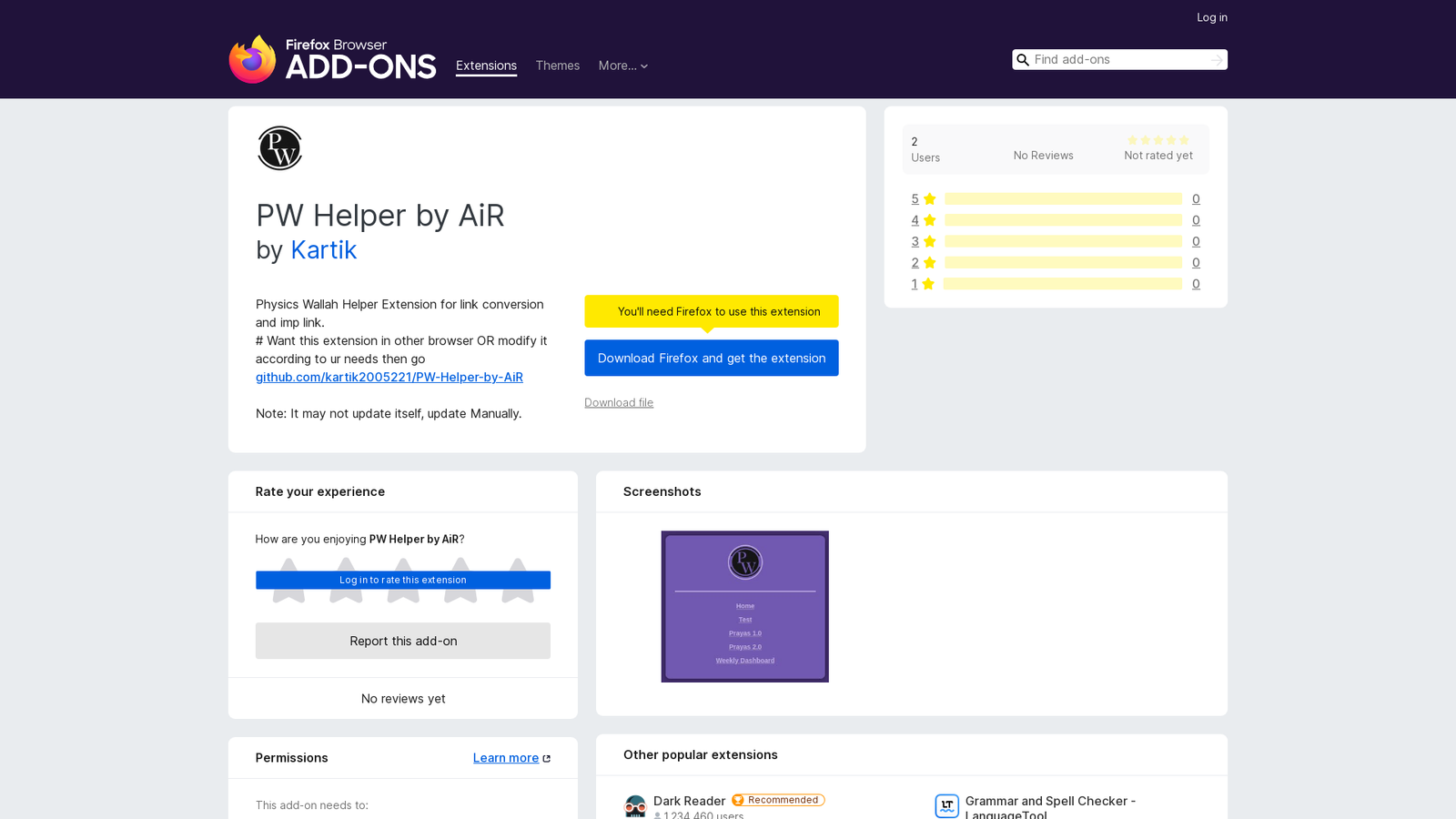Screen dimensions: 1456x819
Task: Open the GitHub PW-Helper-by-AiR link
Action: (x=389, y=377)
